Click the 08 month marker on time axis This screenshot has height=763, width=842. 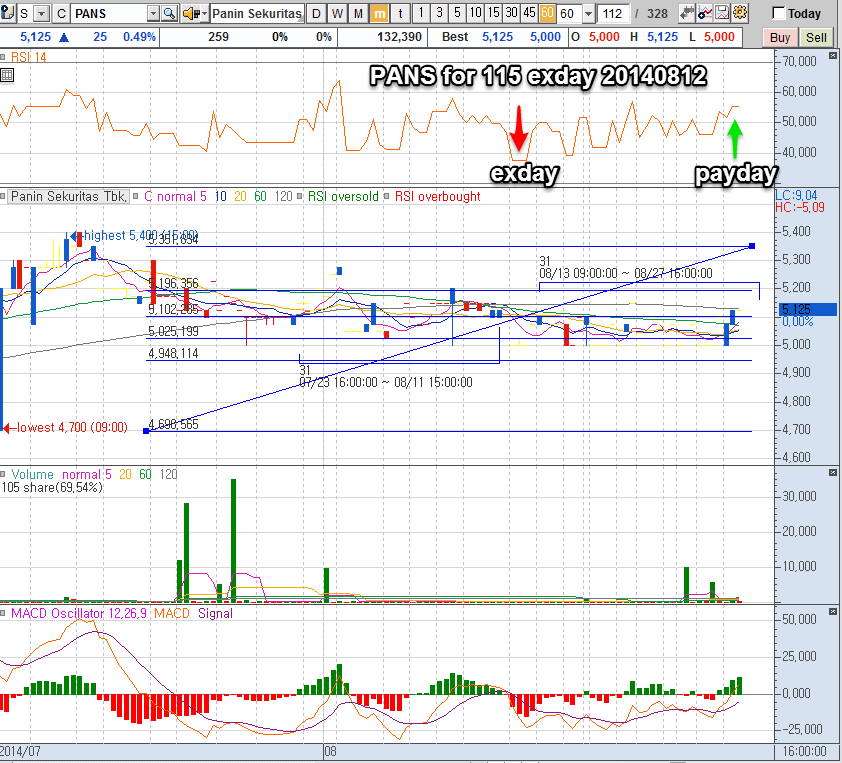pyautogui.click(x=330, y=751)
